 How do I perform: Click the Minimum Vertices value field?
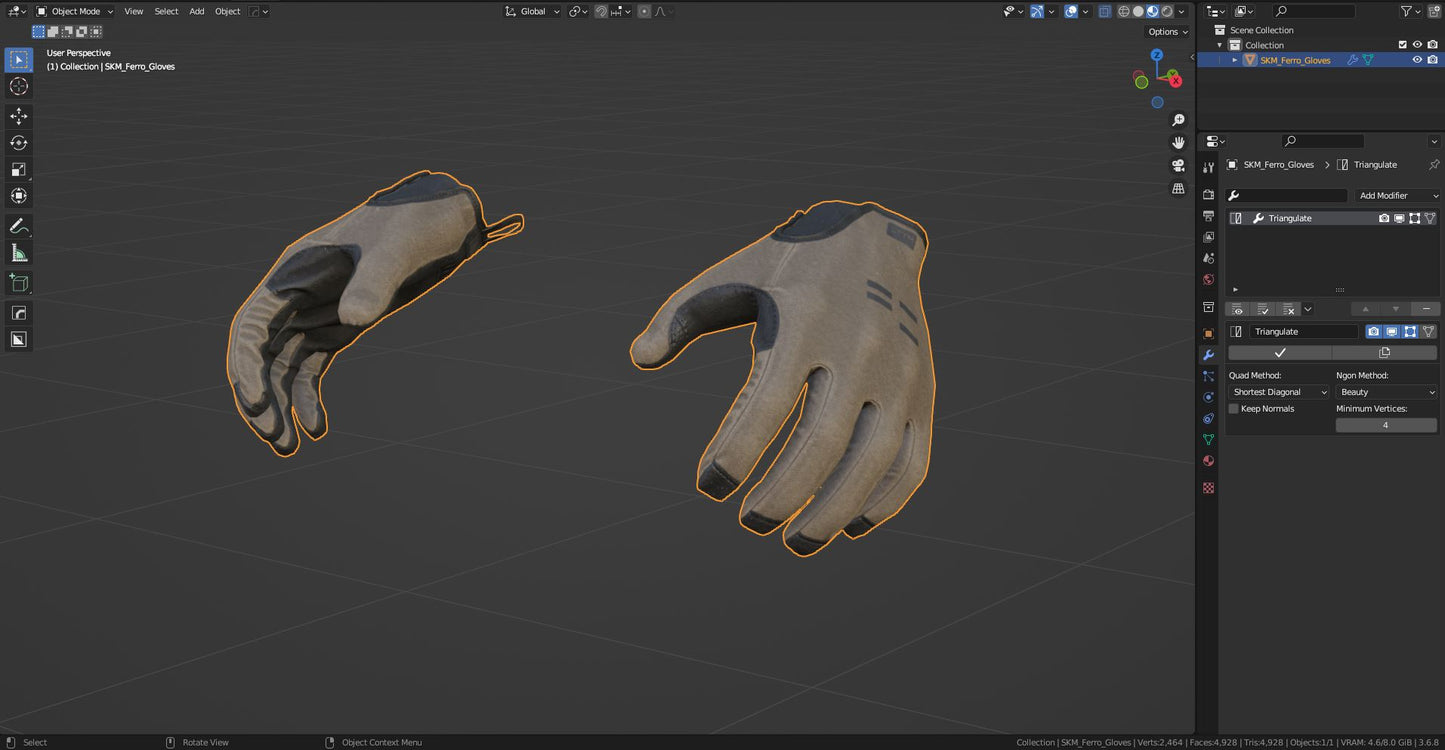(x=1386, y=424)
